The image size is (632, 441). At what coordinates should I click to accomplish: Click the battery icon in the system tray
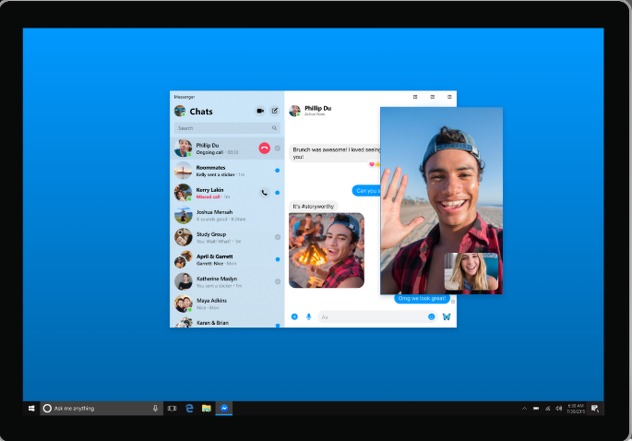[536, 408]
